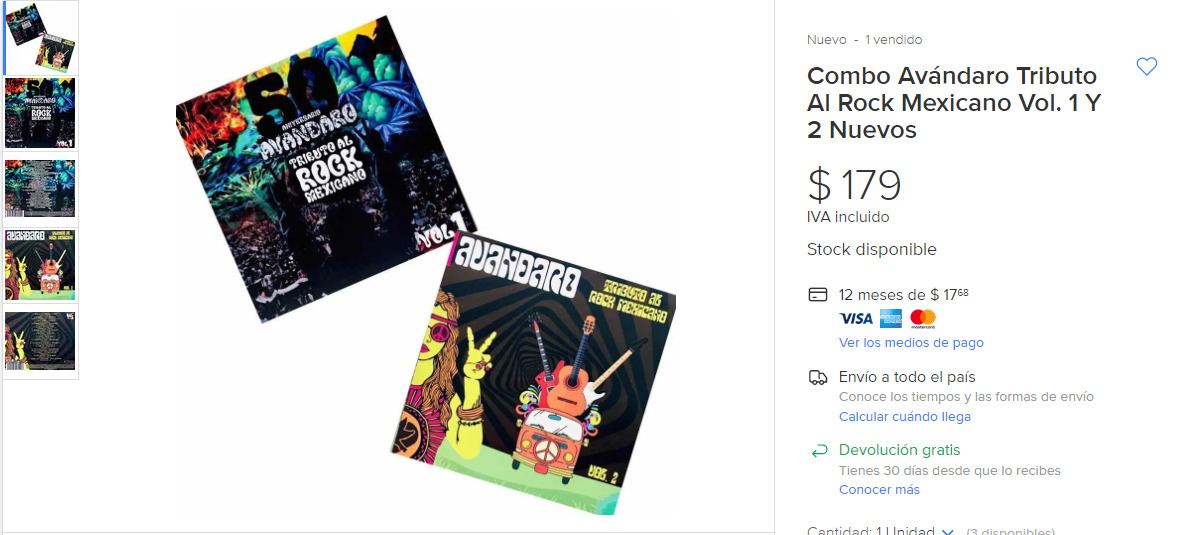This screenshot has width=1189, height=535.
Task: Select the Vol. 2 front cover thumbnail
Action: (x=40, y=265)
